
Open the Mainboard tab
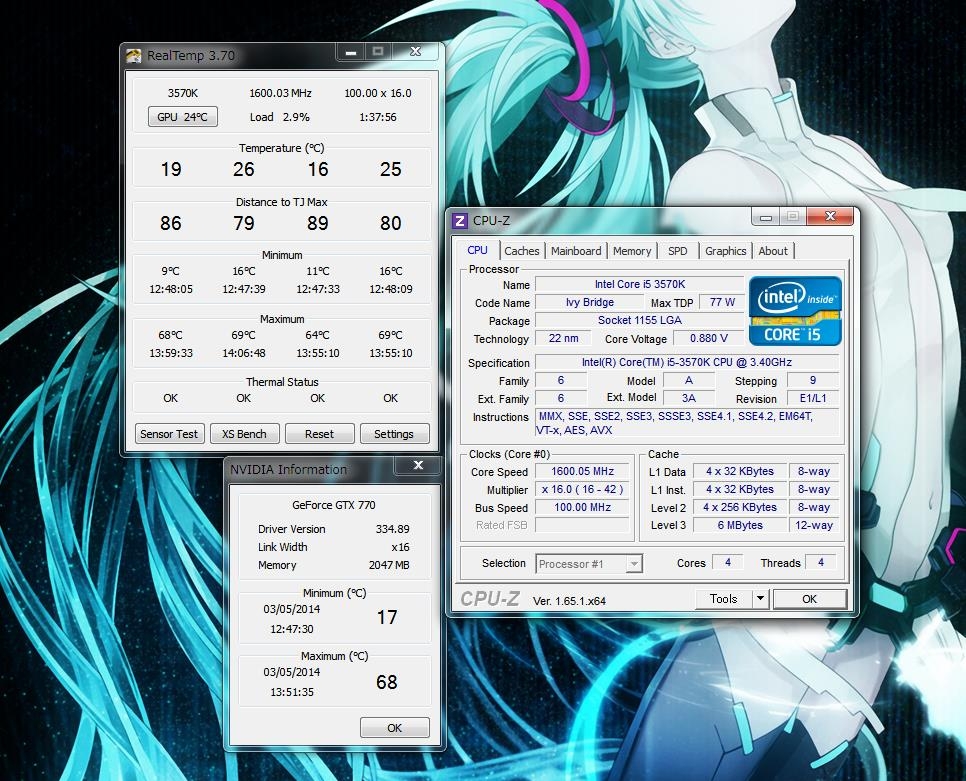tap(576, 251)
